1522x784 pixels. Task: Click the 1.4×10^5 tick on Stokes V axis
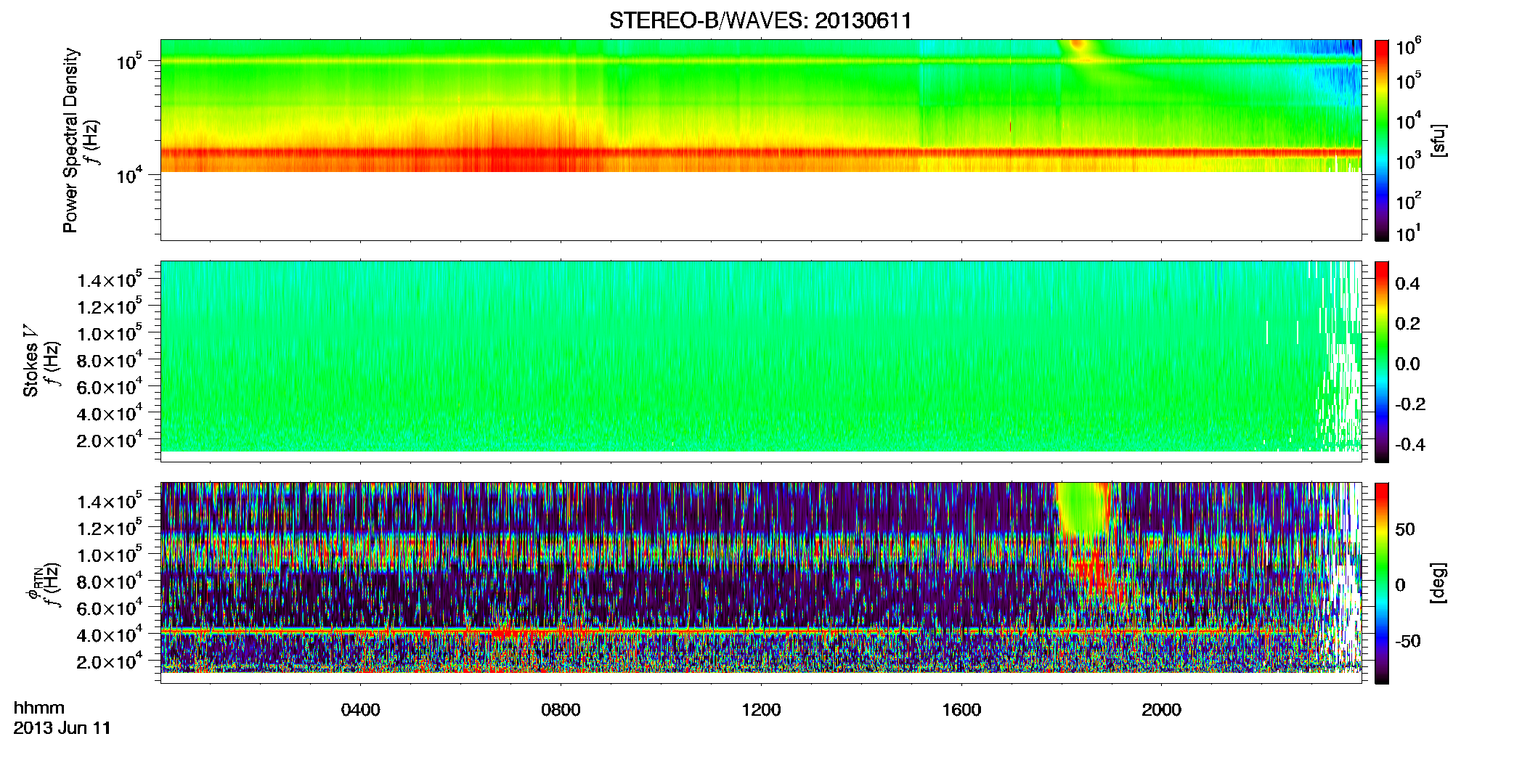109,280
